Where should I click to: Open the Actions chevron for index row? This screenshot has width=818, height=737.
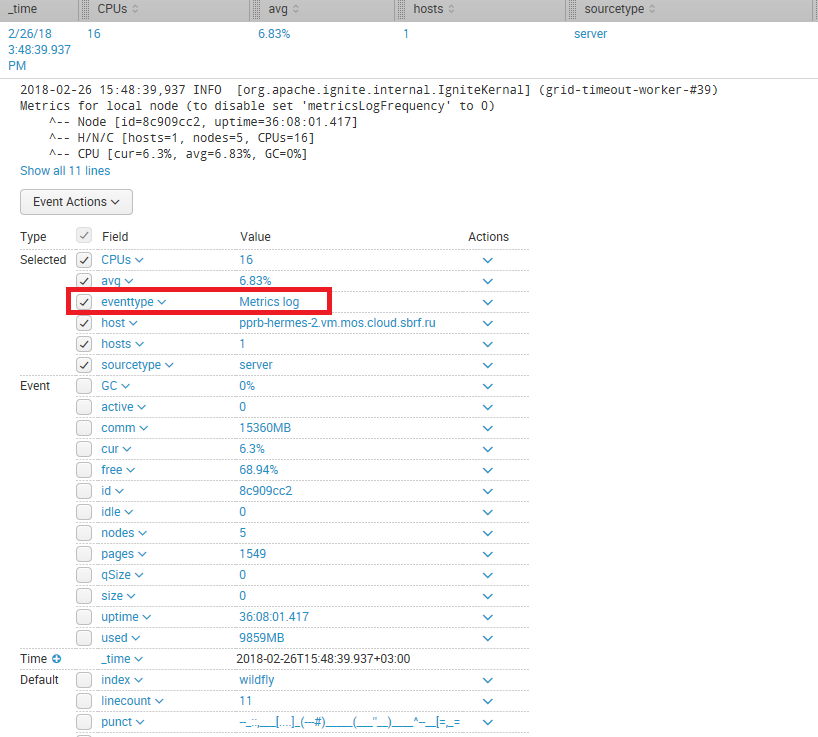coord(488,680)
